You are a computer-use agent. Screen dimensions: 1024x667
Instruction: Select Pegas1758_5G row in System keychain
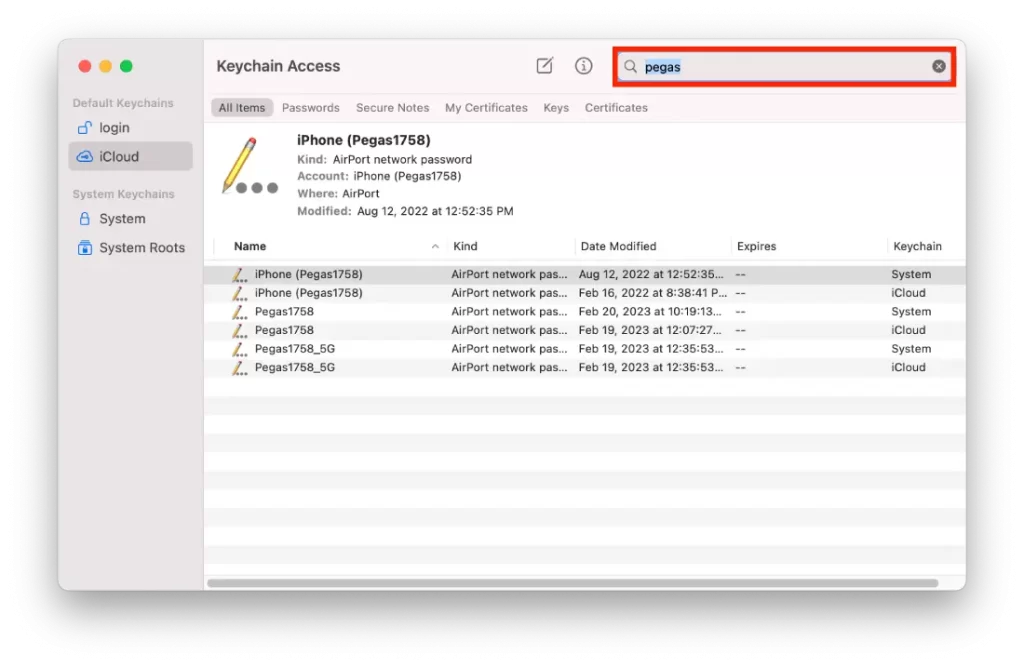point(584,349)
